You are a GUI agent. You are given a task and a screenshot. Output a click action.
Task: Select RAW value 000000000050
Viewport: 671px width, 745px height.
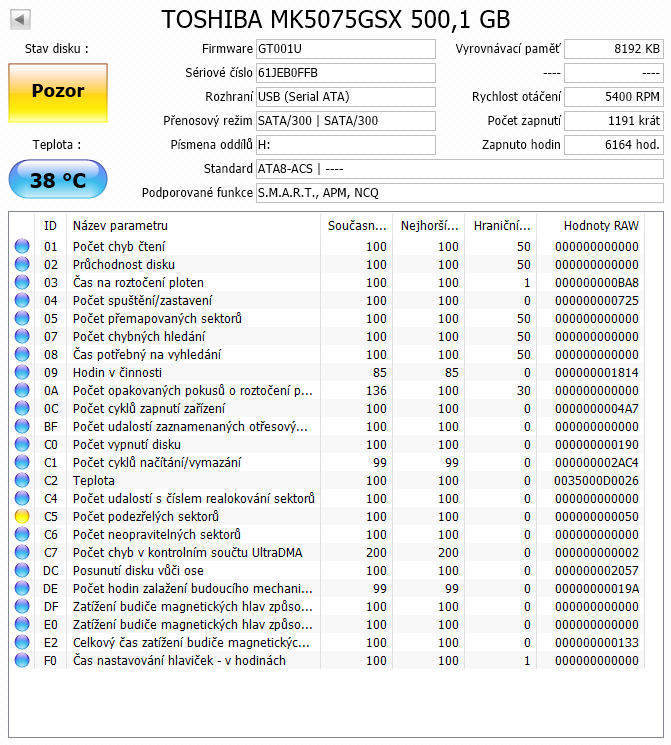pos(597,516)
